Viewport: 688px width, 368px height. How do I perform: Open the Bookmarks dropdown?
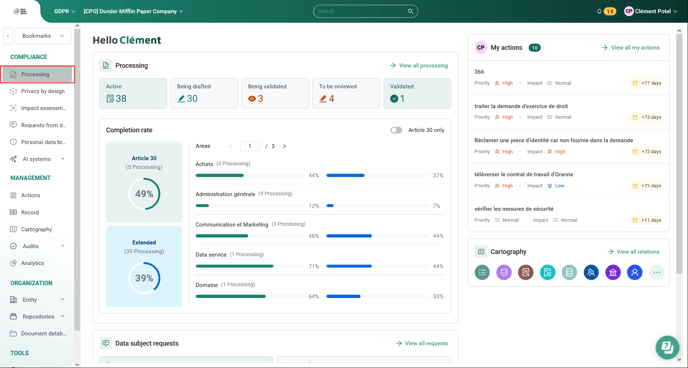coord(43,36)
